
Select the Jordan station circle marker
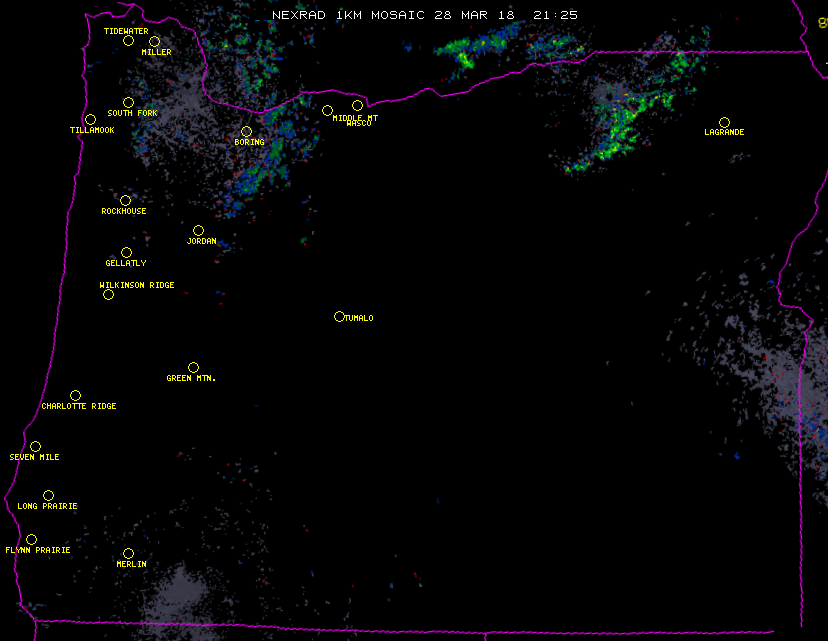(199, 231)
